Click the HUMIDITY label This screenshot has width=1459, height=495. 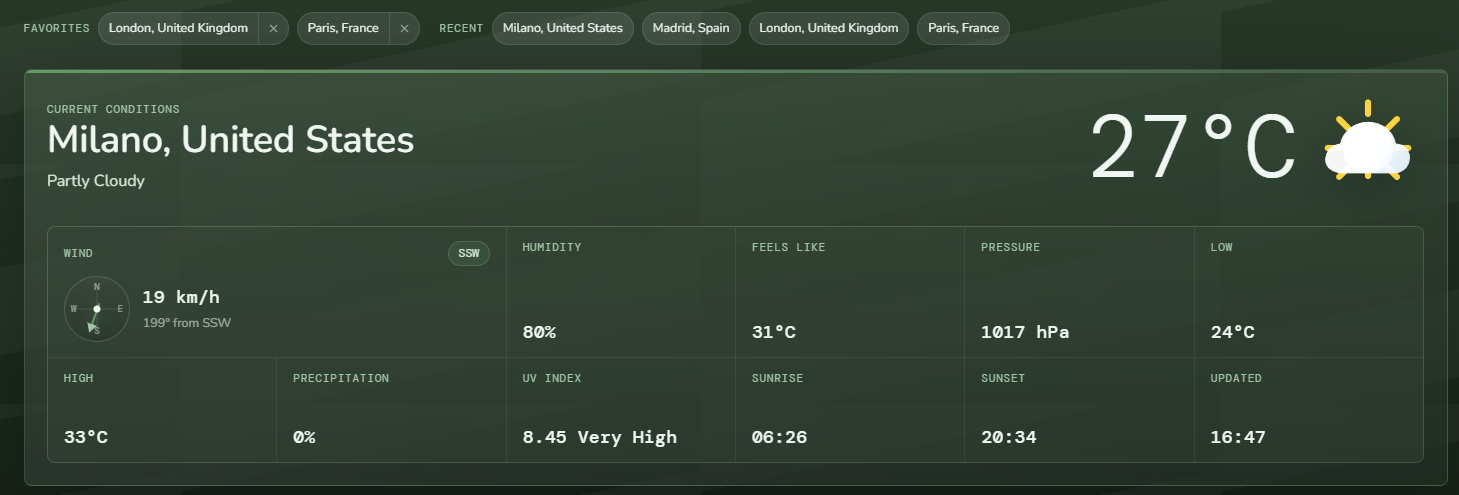point(552,247)
